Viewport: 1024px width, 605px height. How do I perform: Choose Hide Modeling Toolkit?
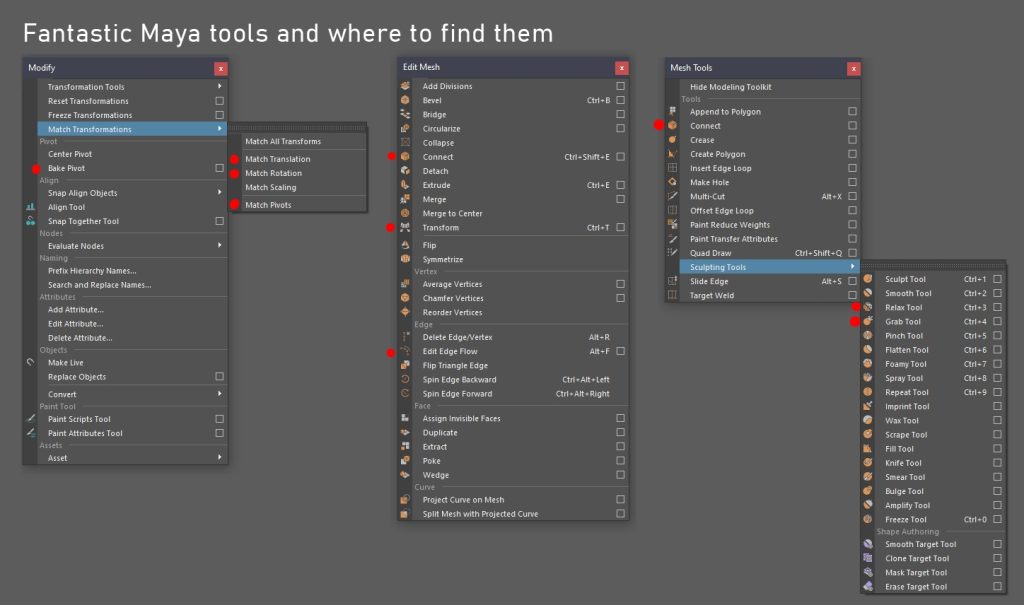click(731, 87)
